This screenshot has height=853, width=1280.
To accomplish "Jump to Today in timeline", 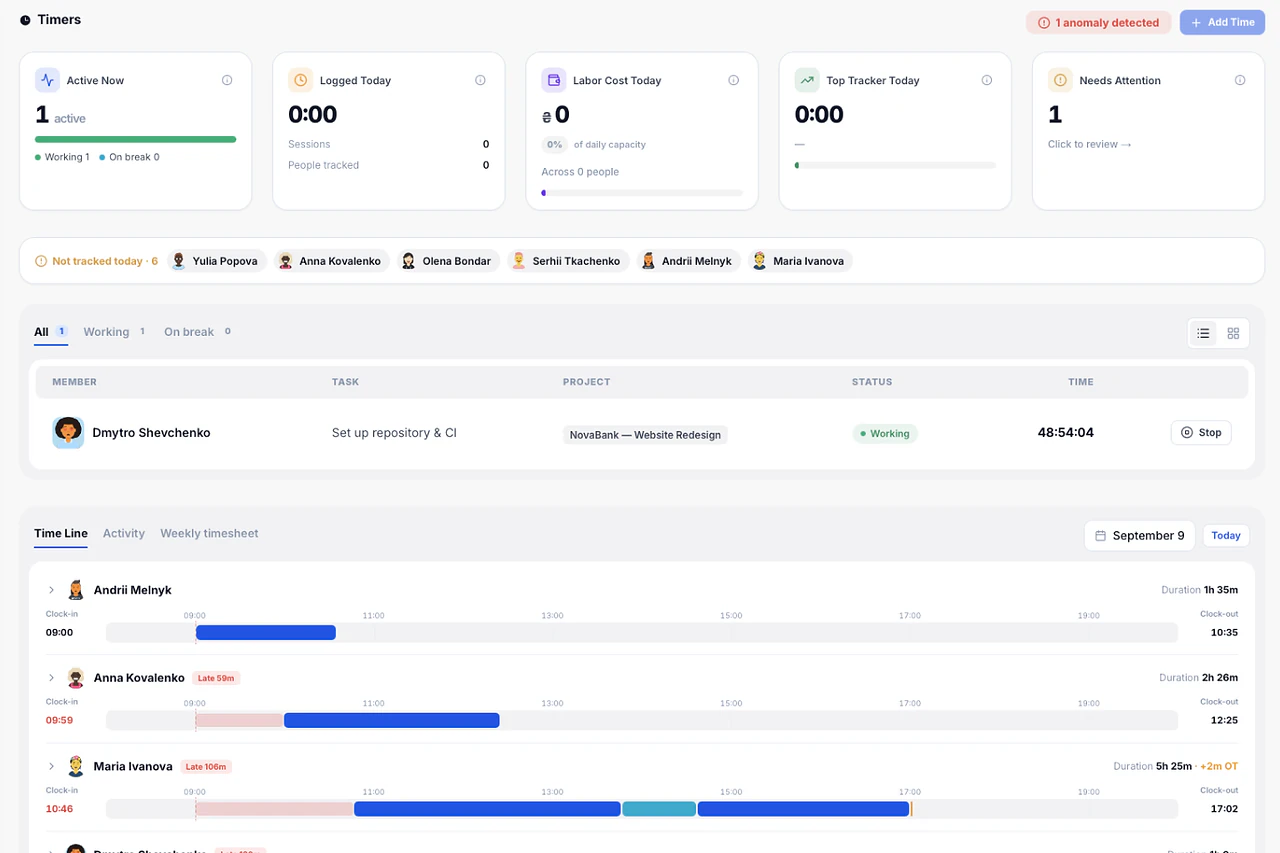I will click(x=1226, y=536).
